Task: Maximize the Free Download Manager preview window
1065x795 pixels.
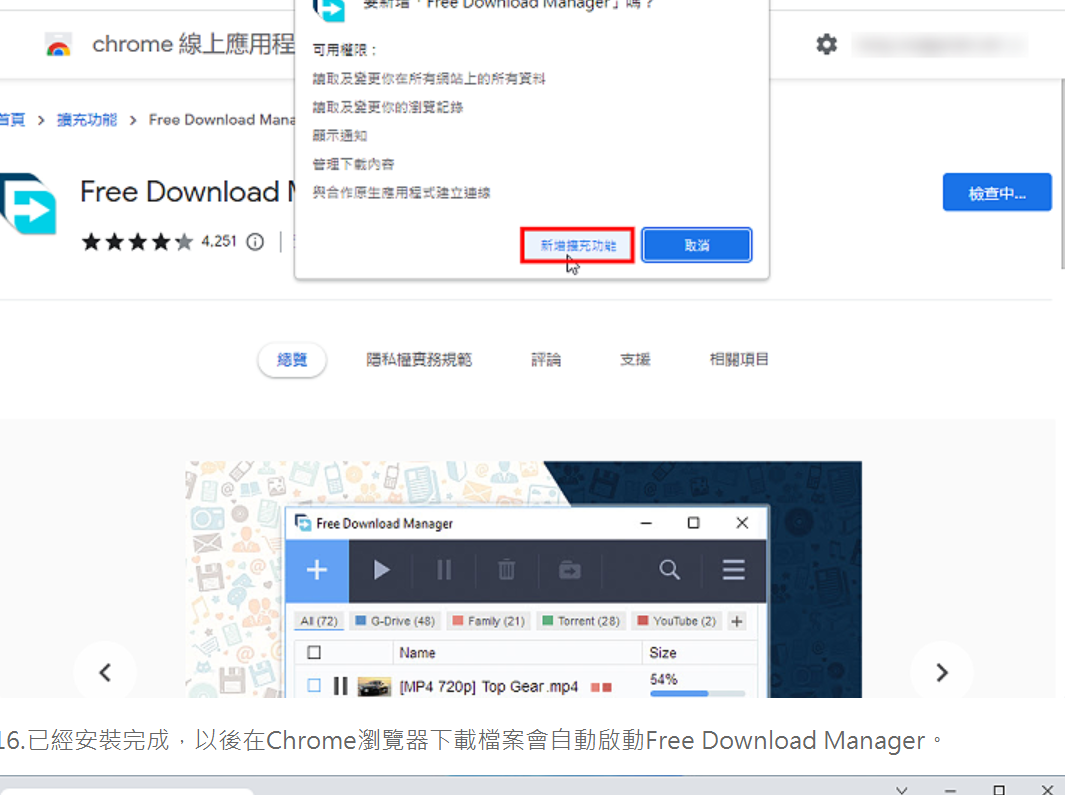Action: 693,523
